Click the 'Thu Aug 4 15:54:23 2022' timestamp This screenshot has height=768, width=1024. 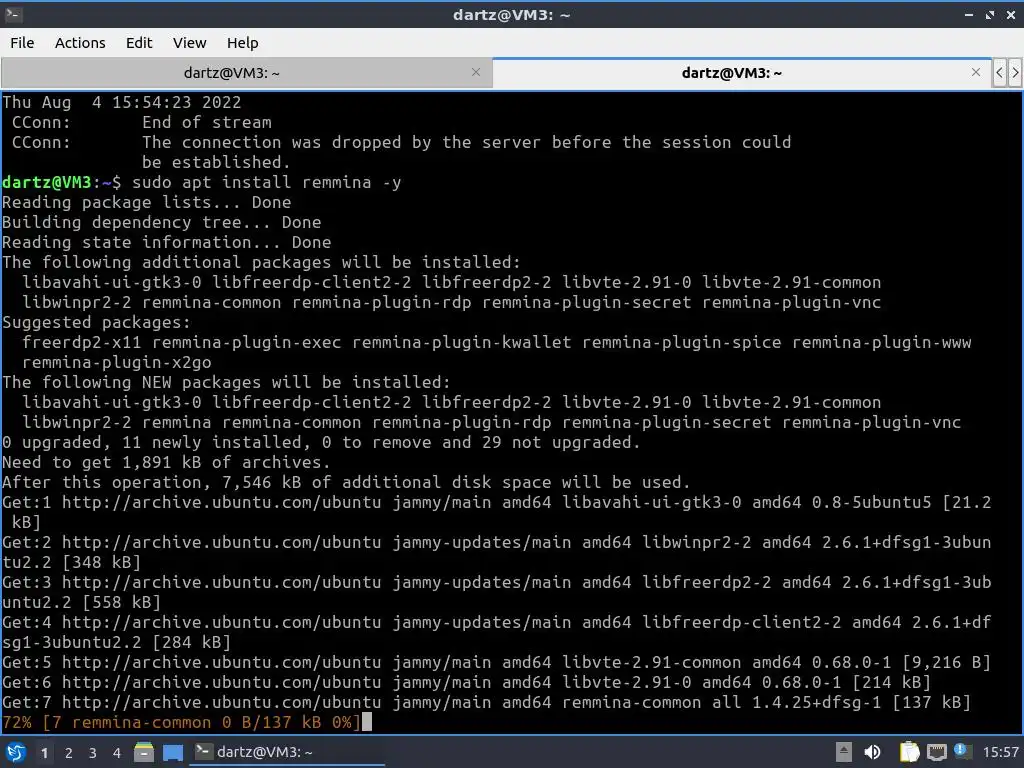122,103
